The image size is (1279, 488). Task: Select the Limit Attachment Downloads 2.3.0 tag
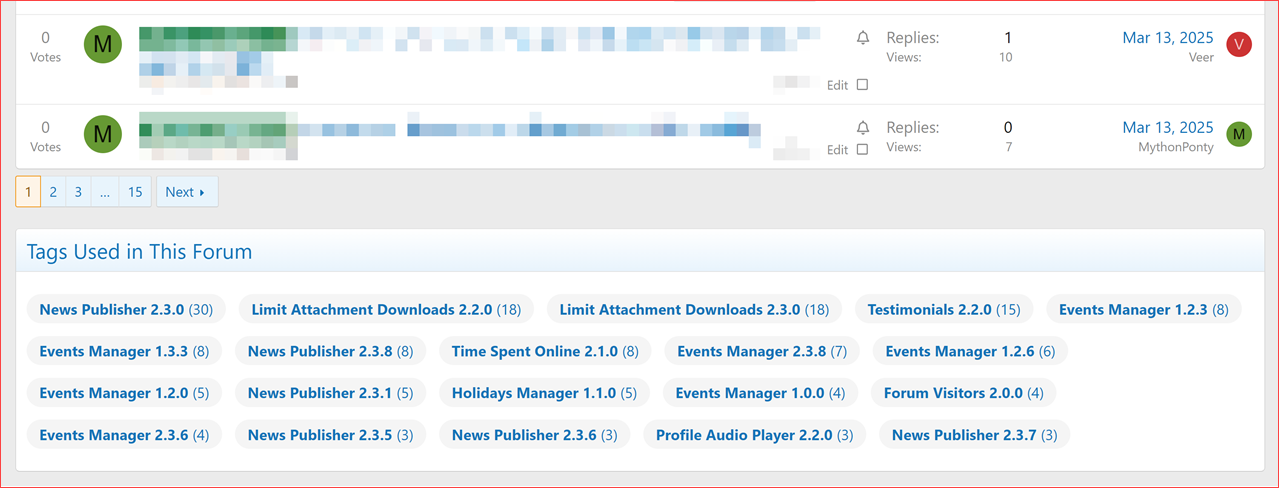(x=695, y=309)
